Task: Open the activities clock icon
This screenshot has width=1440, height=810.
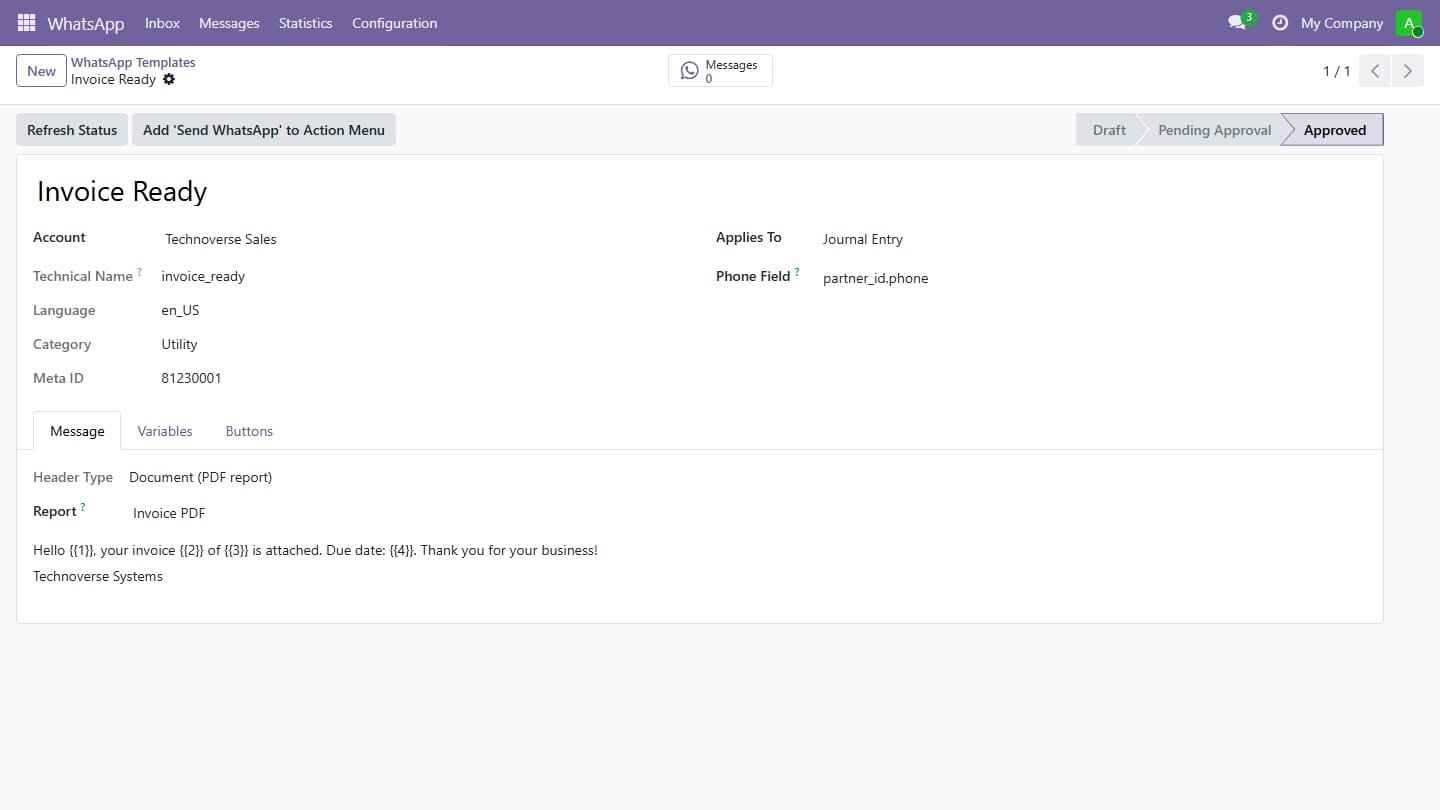Action: [x=1280, y=22]
